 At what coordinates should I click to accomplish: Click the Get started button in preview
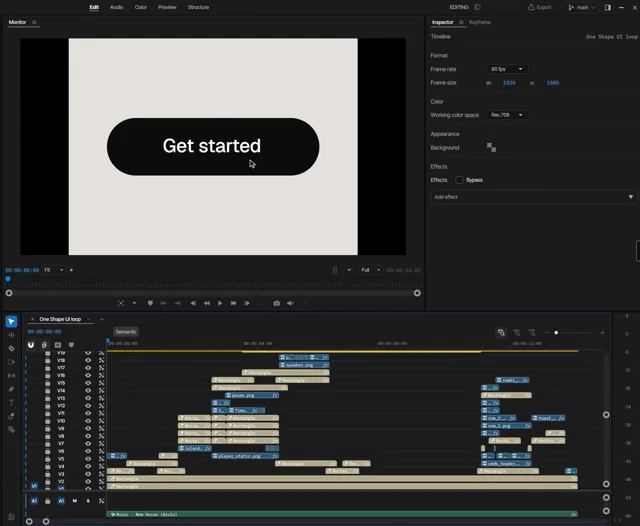(213, 147)
